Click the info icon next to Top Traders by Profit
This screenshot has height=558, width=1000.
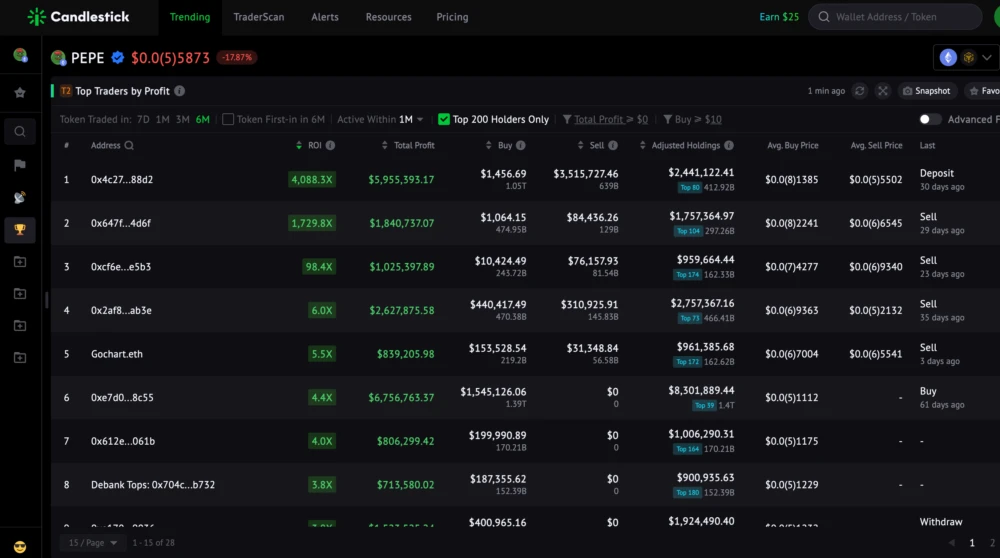click(180, 91)
